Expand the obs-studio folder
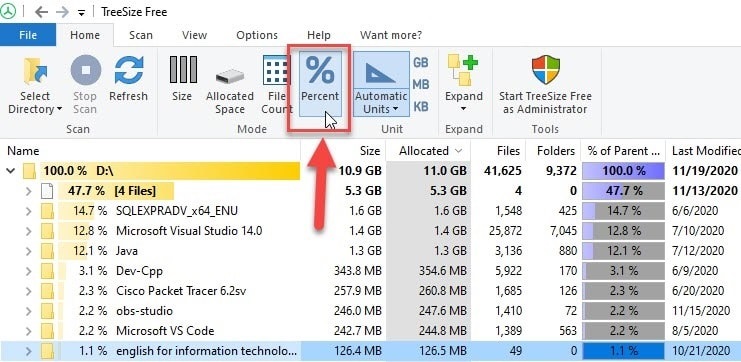741x362 pixels. tap(28, 311)
